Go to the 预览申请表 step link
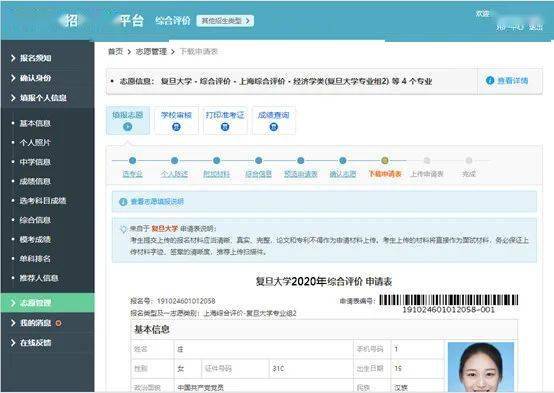The height and width of the screenshot is (393, 554). [x=301, y=174]
